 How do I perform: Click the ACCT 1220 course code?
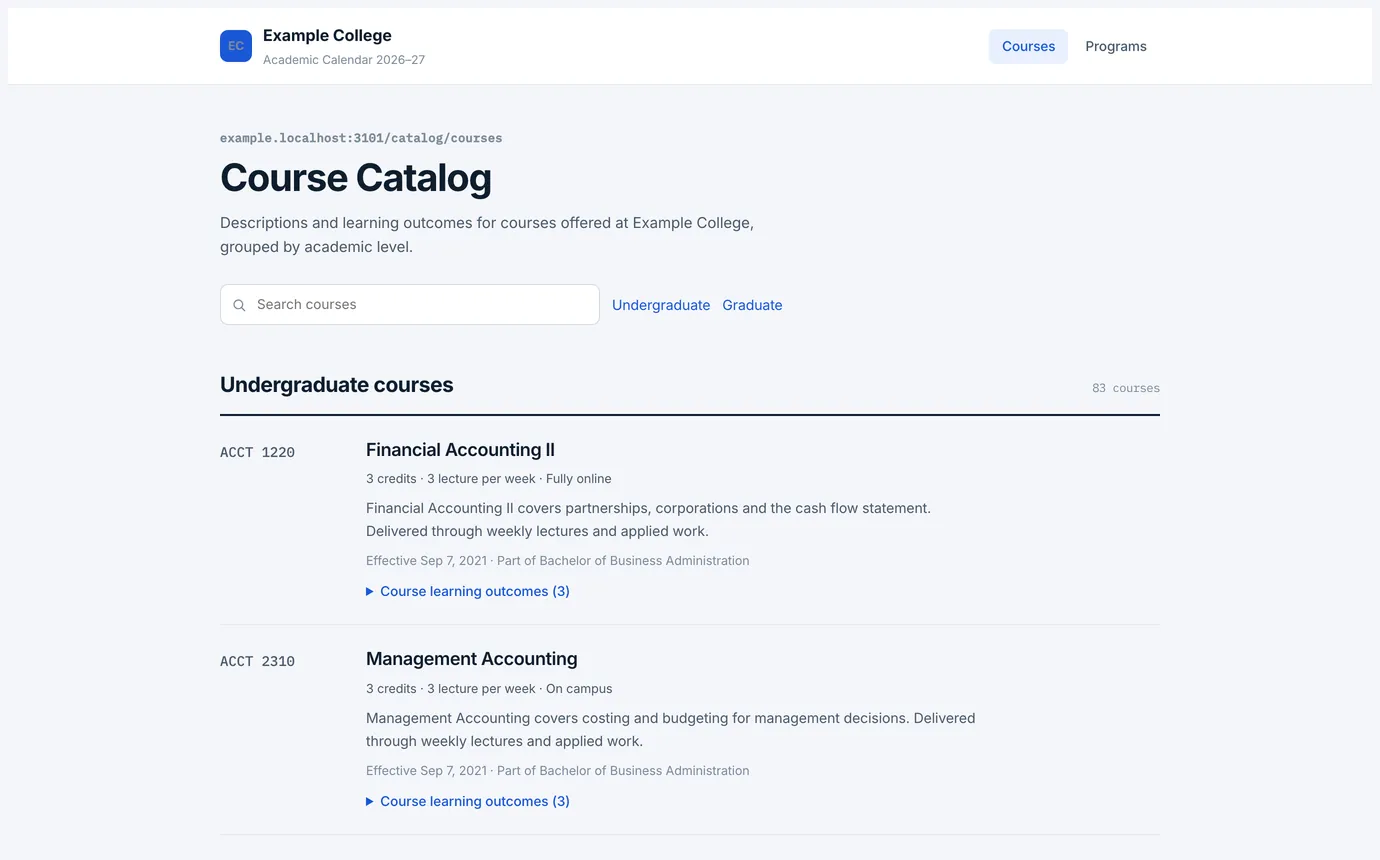(x=257, y=452)
